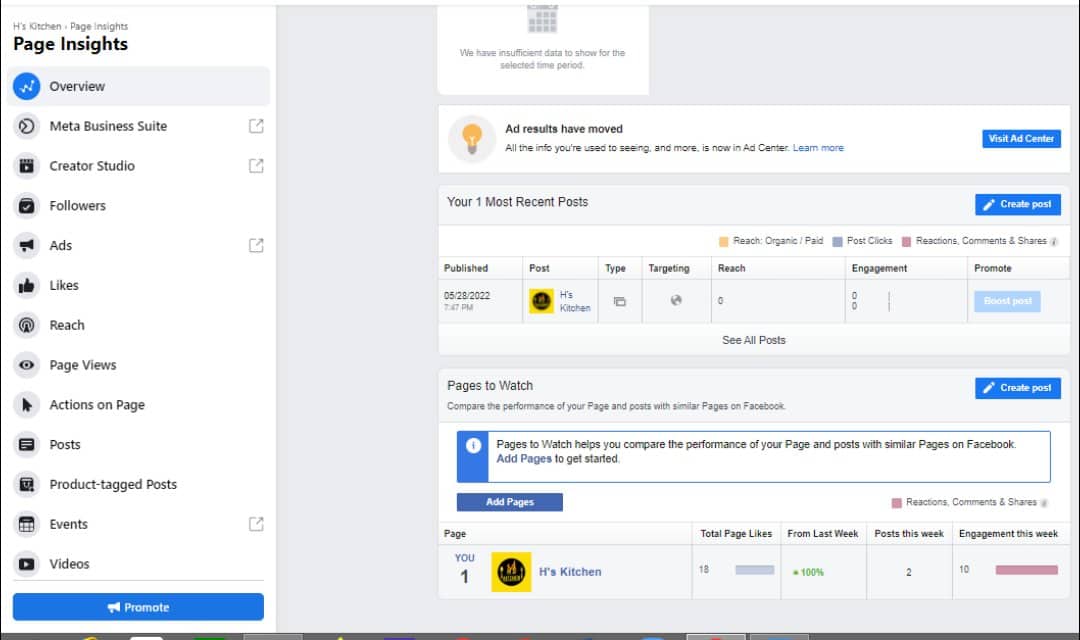
Task: Open Creator Studio external link arrow
Action: click(256, 166)
